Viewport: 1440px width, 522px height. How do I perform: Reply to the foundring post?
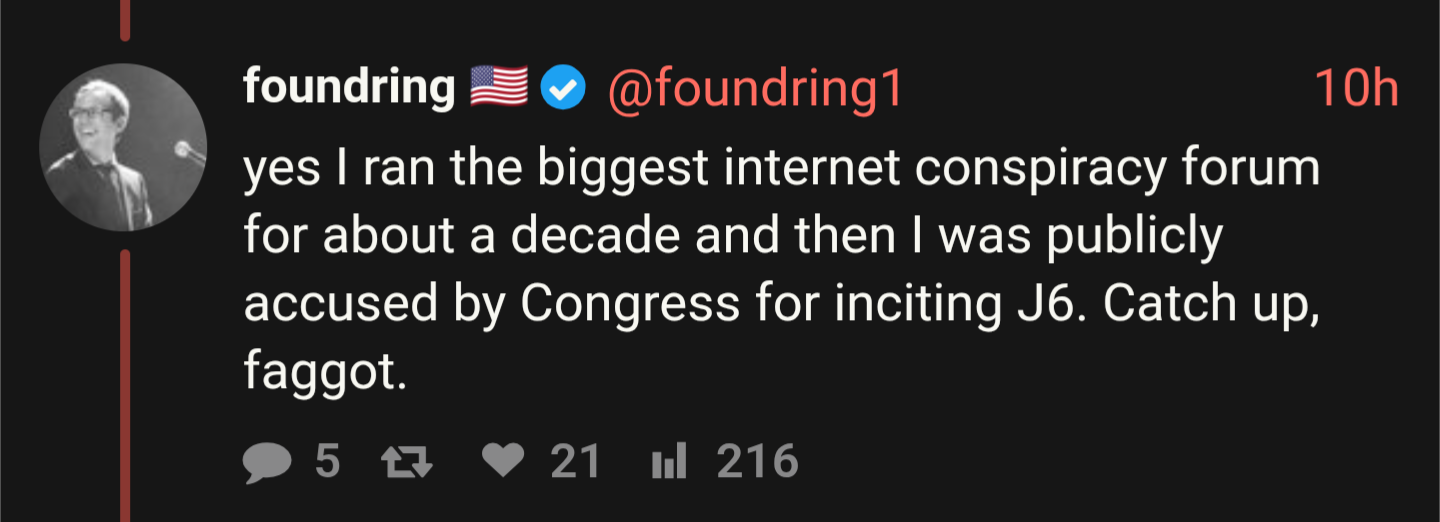click(x=264, y=462)
